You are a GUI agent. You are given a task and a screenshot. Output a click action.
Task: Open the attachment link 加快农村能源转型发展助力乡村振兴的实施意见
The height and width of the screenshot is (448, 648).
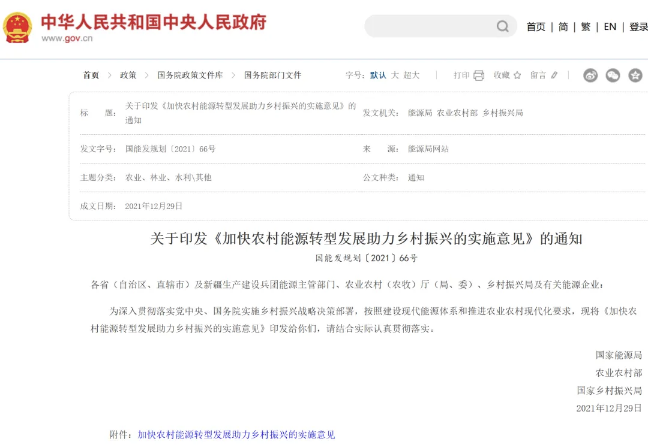coord(236,435)
